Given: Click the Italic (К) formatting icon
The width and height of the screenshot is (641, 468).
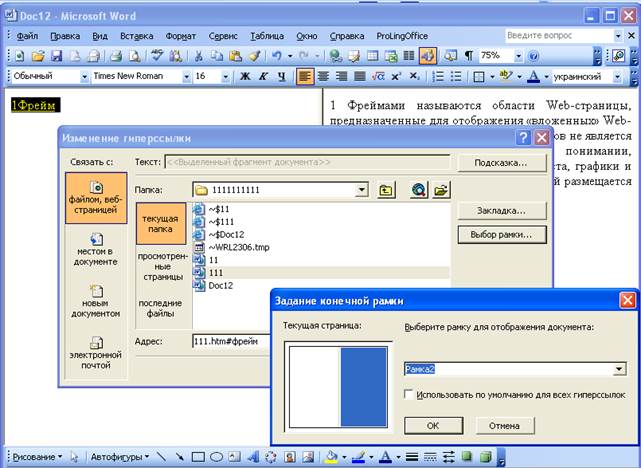Looking at the screenshot, I should point(263,76).
